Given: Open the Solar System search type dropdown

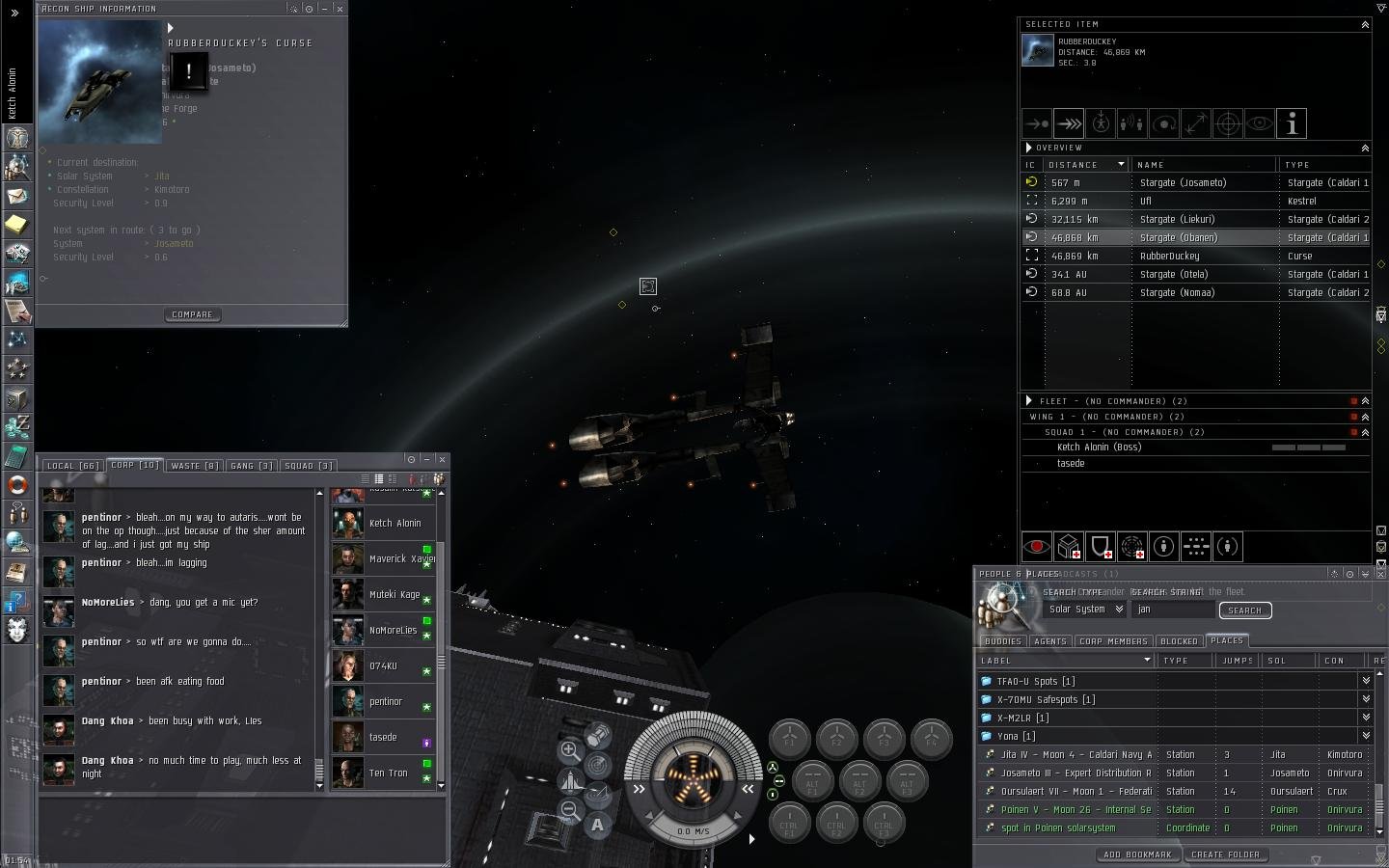Looking at the screenshot, I should click(x=1085, y=610).
